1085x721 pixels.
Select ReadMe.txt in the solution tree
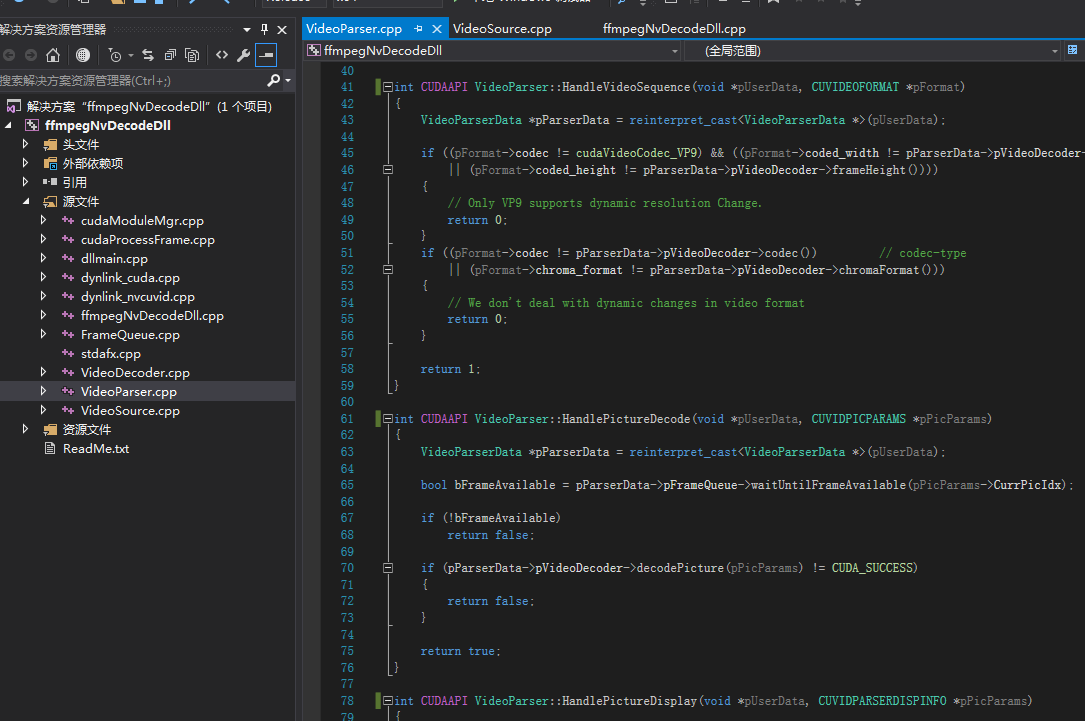click(95, 449)
